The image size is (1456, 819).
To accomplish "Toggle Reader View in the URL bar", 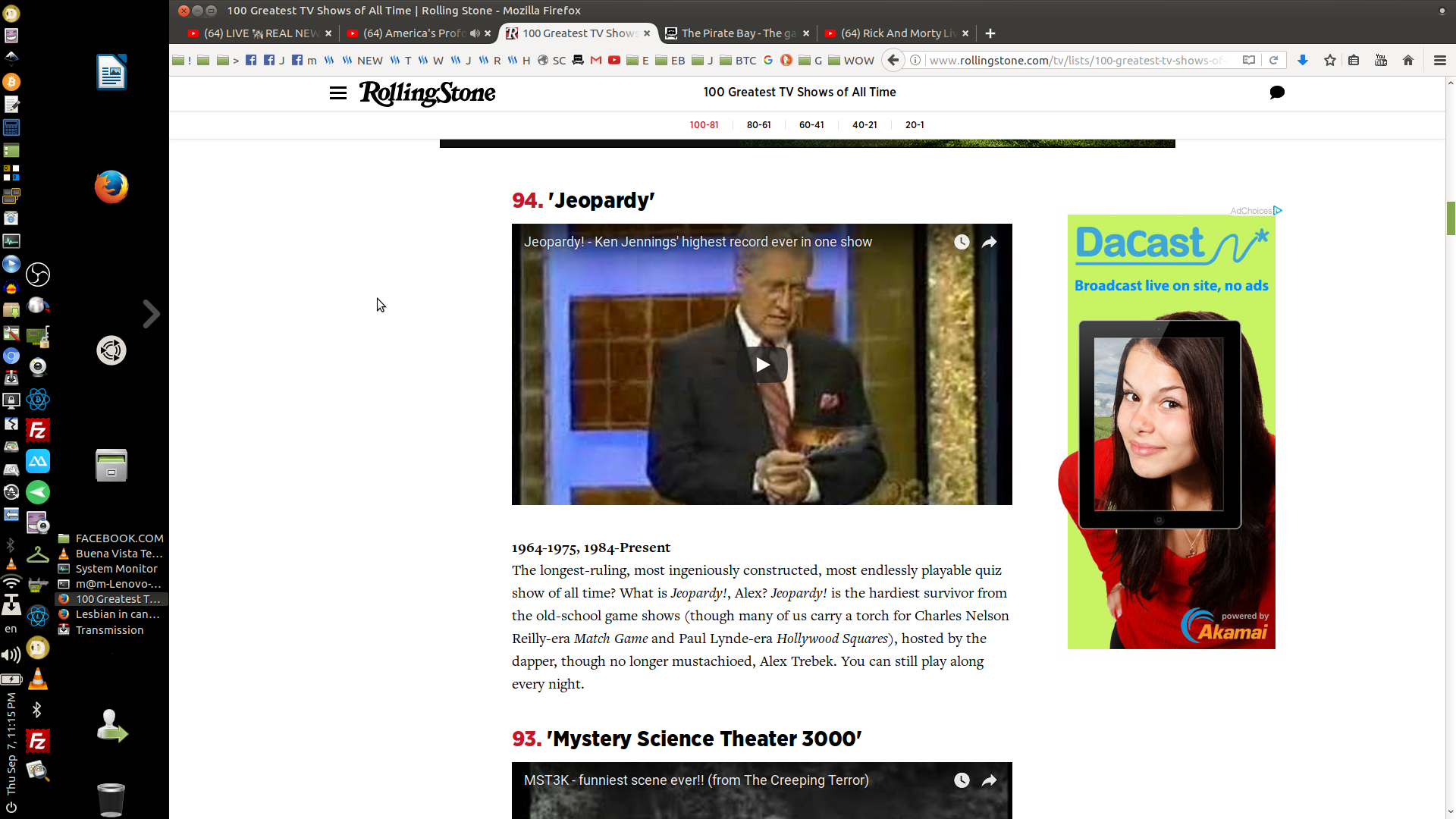I will [1249, 61].
